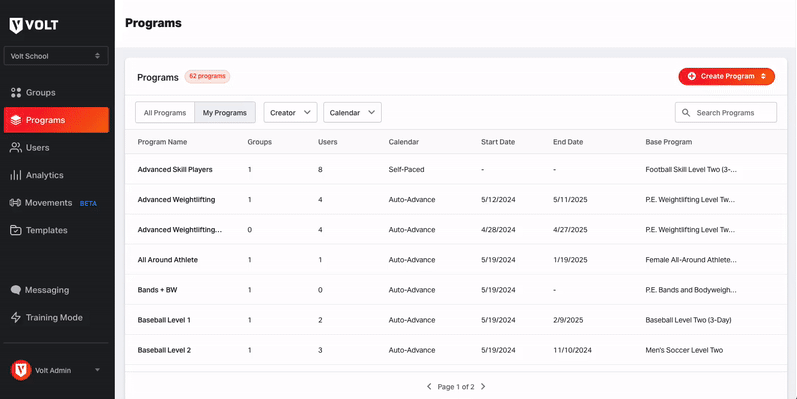Click Base Program column header
The image size is (797, 399).
[x=668, y=142]
